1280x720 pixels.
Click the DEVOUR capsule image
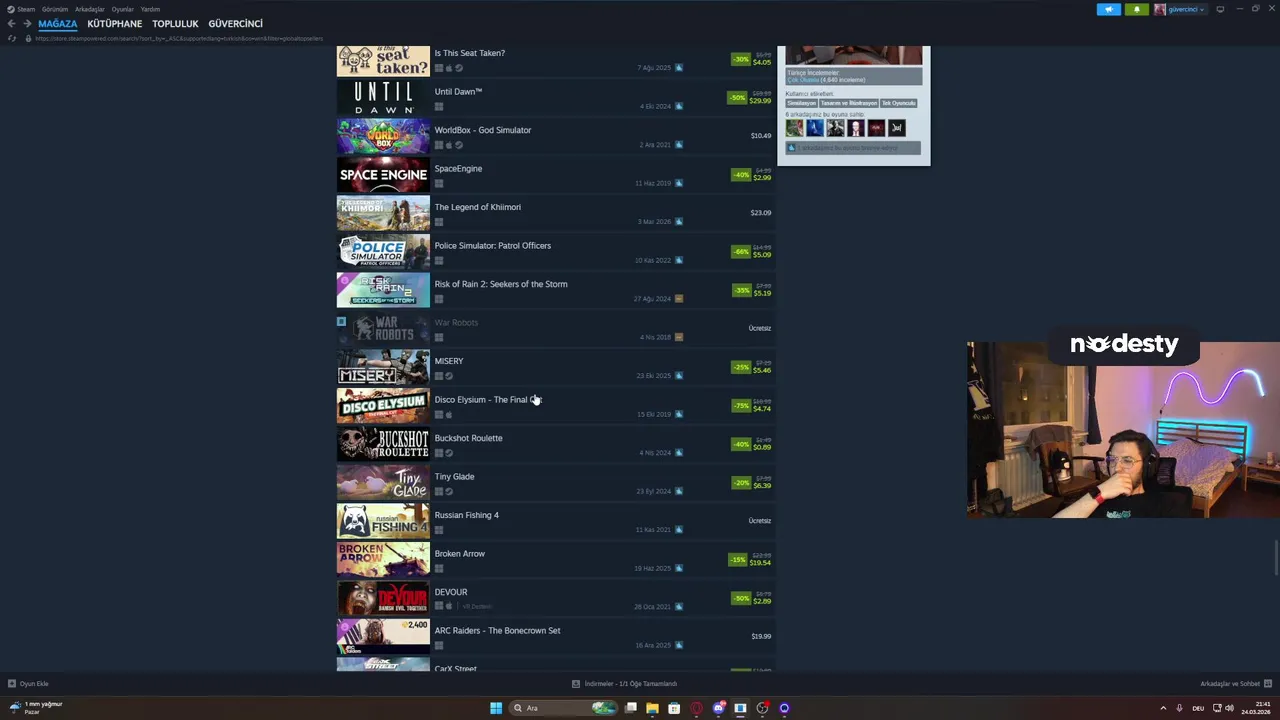(x=383, y=598)
